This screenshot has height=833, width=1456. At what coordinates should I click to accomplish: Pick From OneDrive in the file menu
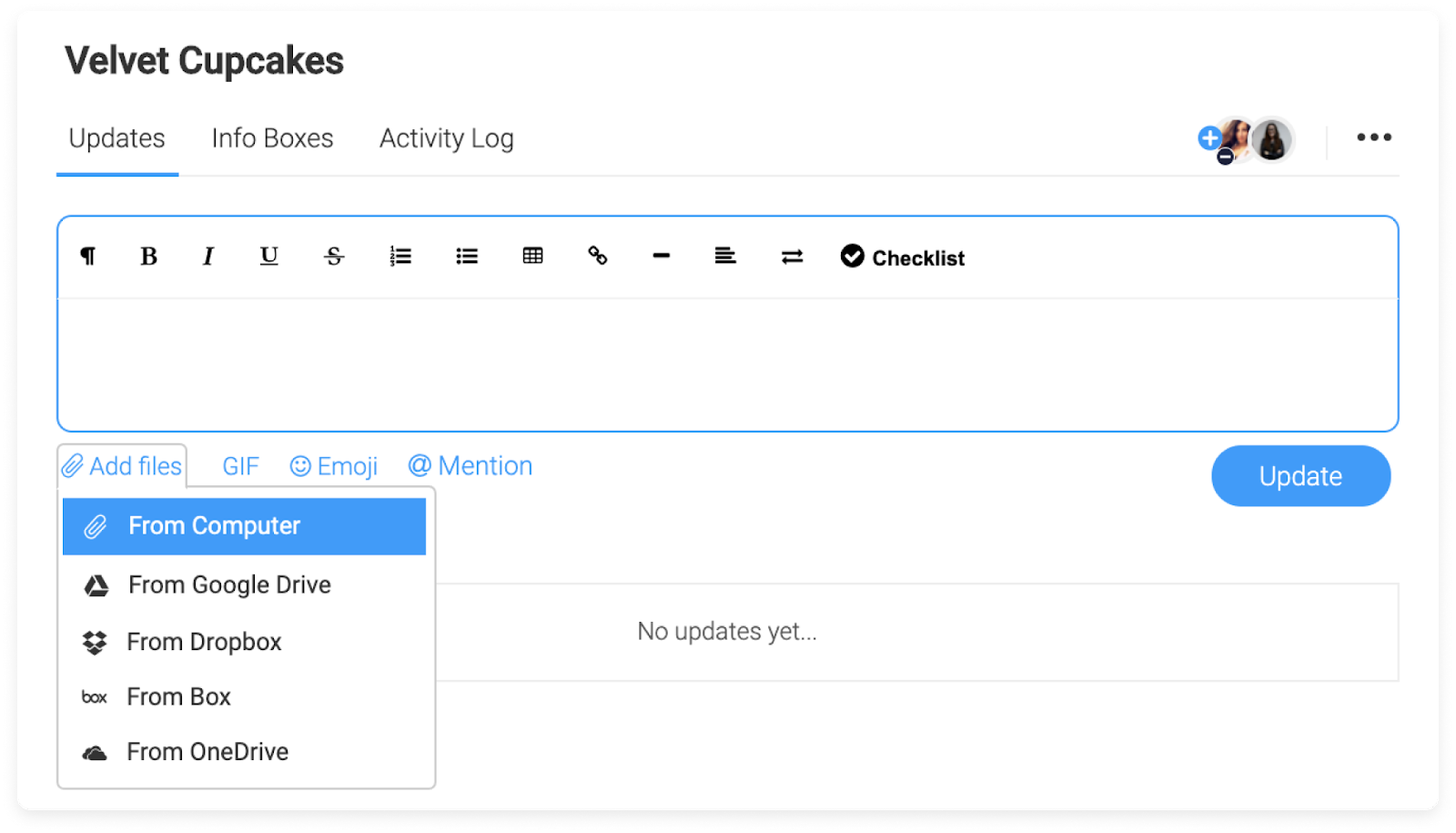click(207, 751)
